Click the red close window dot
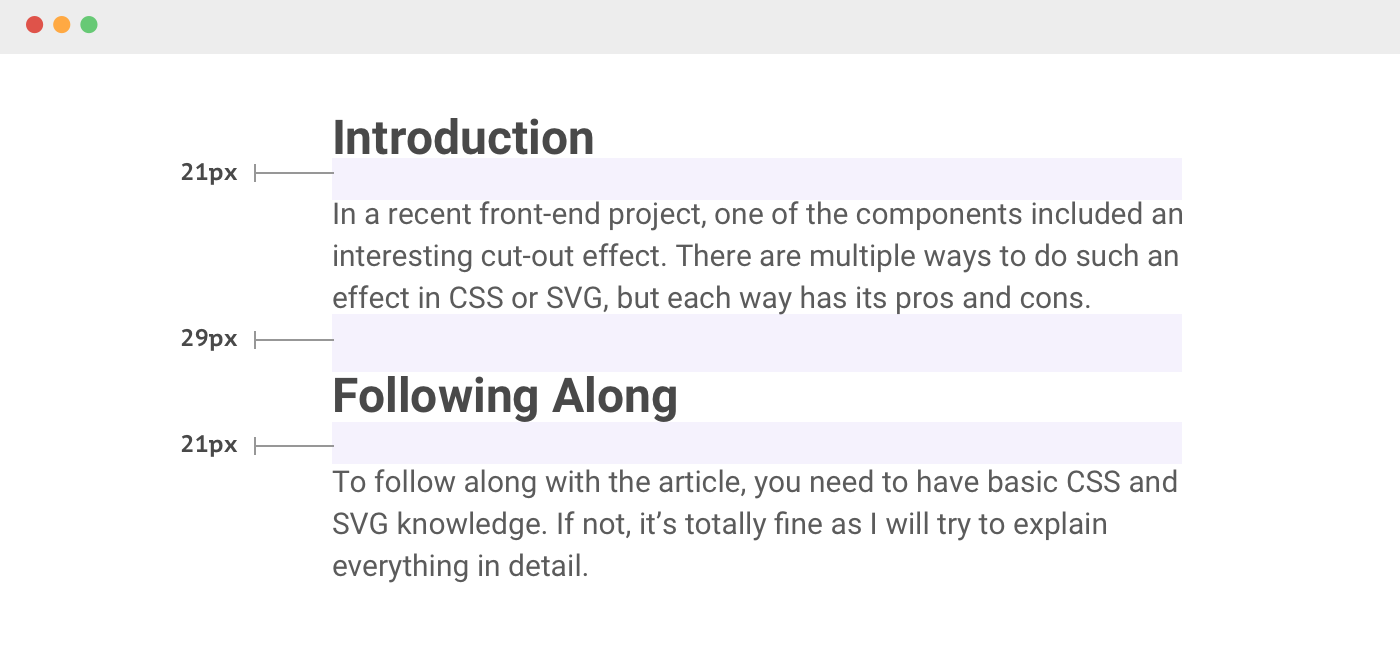Image resolution: width=1400 pixels, height=666 pixels. point(34,25)
